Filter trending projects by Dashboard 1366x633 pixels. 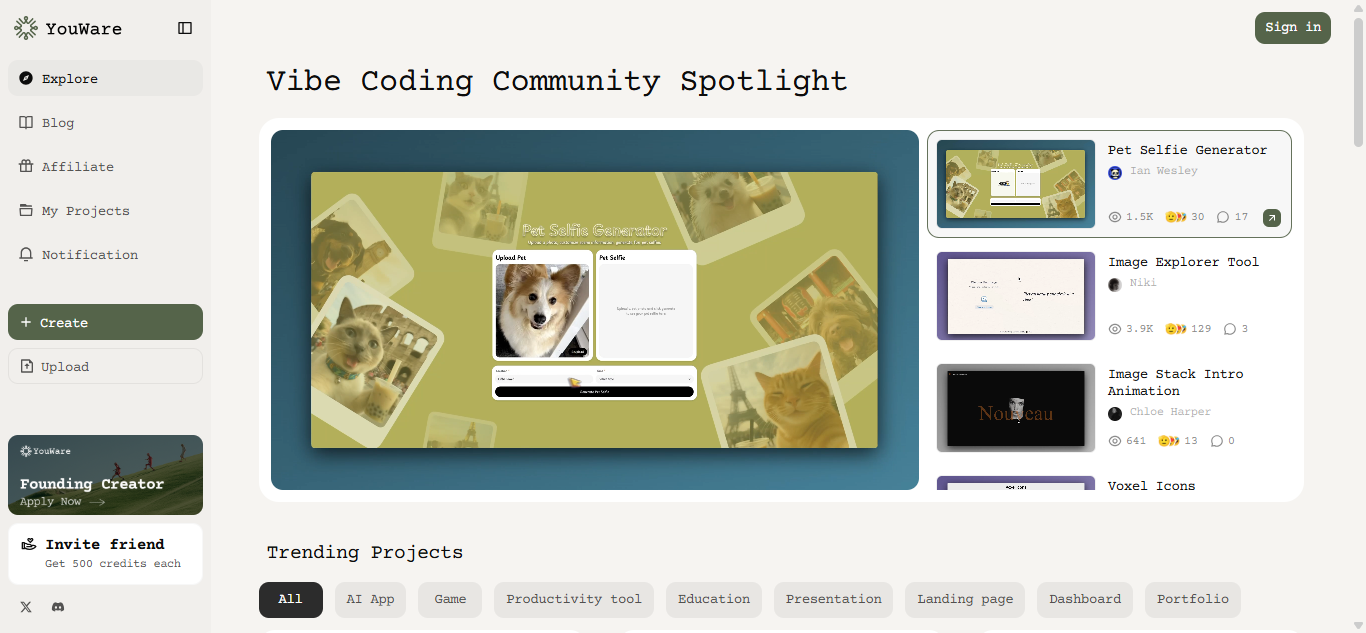coord(1085,600)
